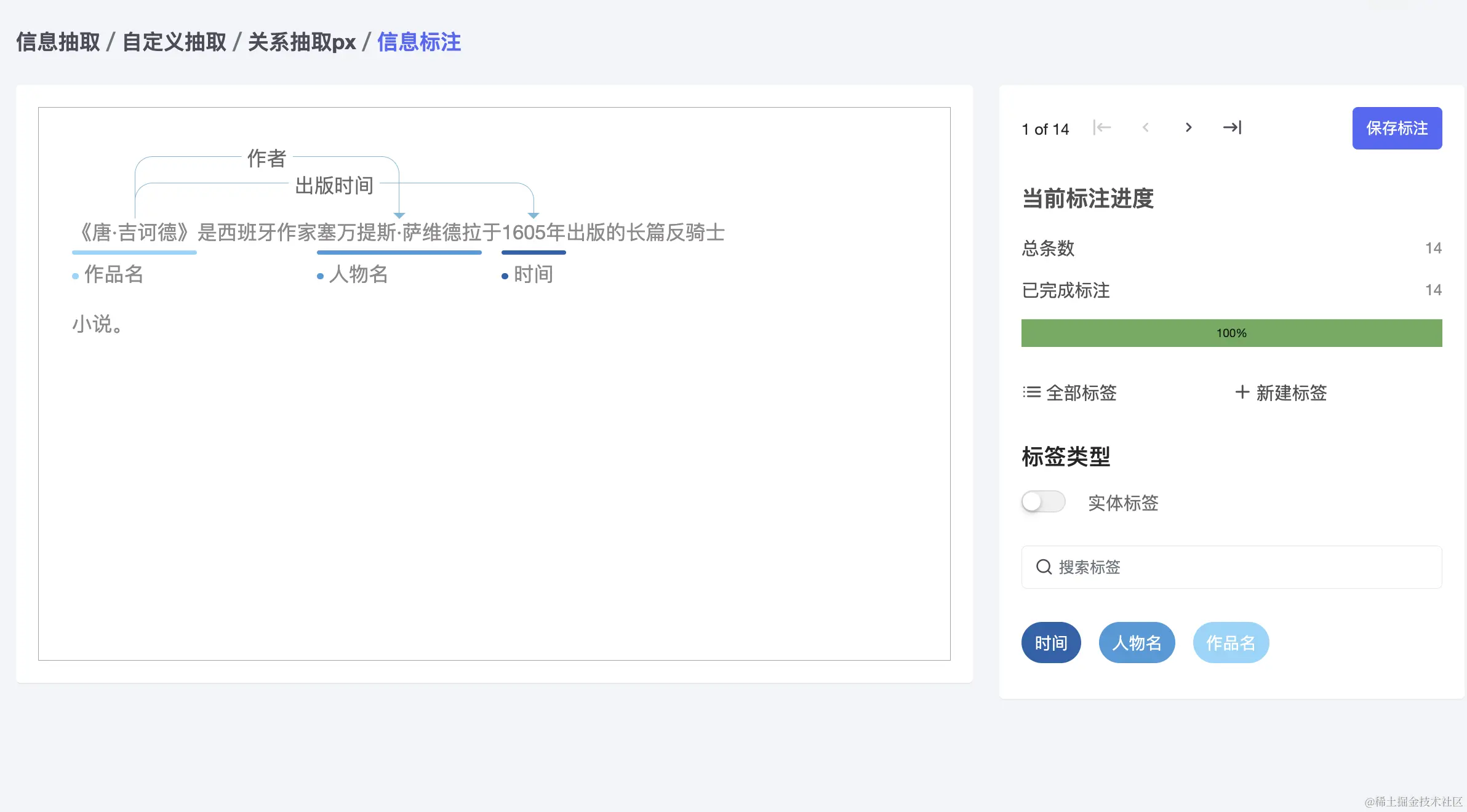The height and width of the screenshot is (812, 1467).
Task: Click the magnifier icon in the label search box
Action: (1044, 567)
